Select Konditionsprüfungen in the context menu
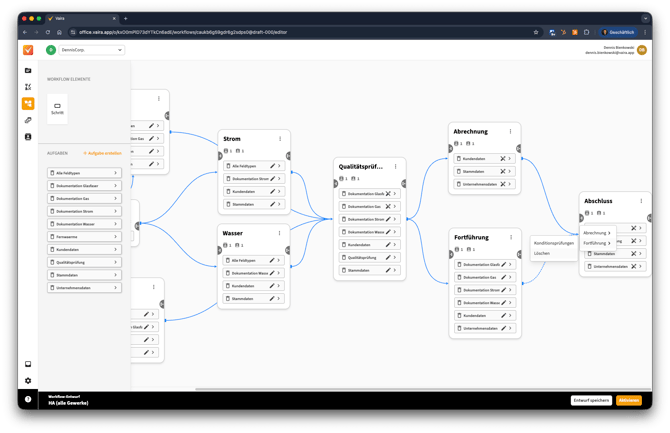The image size is (670, 433). tap(554, 243)
